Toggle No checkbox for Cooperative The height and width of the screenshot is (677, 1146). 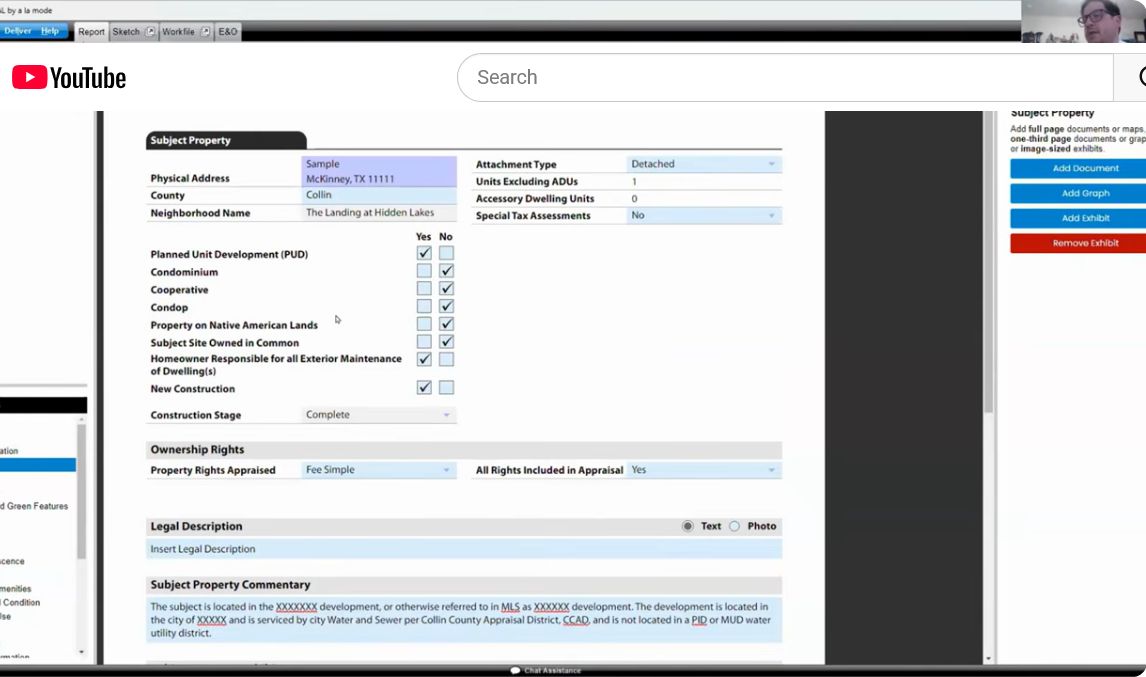[x=446, y=288]
